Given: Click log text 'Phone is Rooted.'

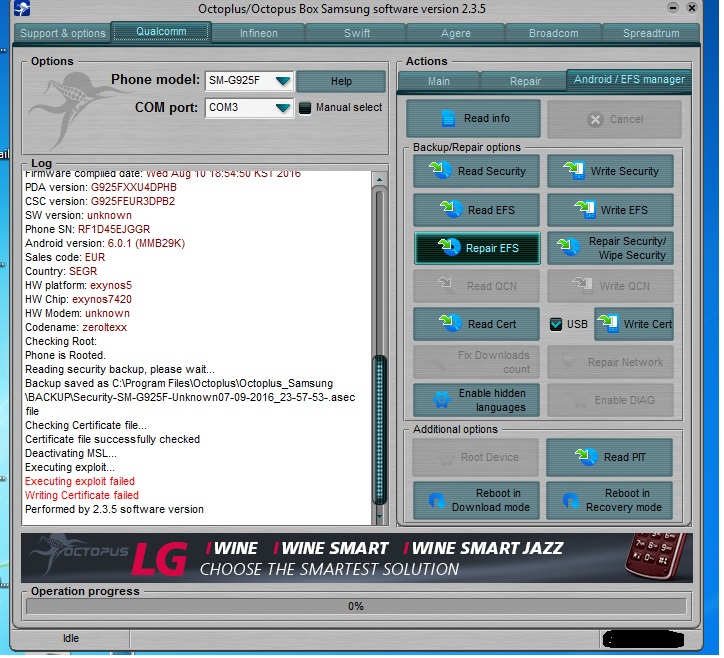Looking at the screenshot, I should 65,355.
